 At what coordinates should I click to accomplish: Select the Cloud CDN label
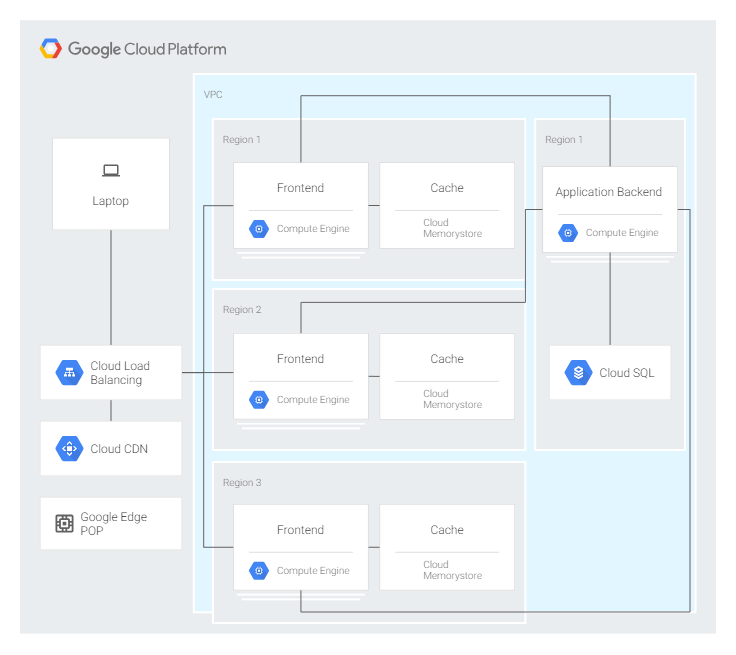(x=119, y=449)
